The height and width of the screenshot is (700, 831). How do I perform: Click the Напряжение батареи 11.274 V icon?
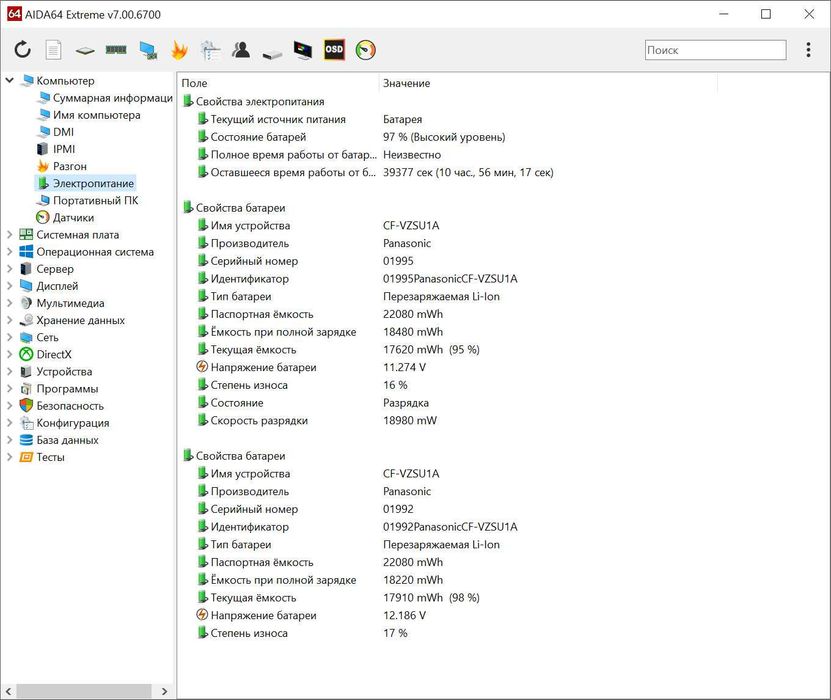point(202,367)
